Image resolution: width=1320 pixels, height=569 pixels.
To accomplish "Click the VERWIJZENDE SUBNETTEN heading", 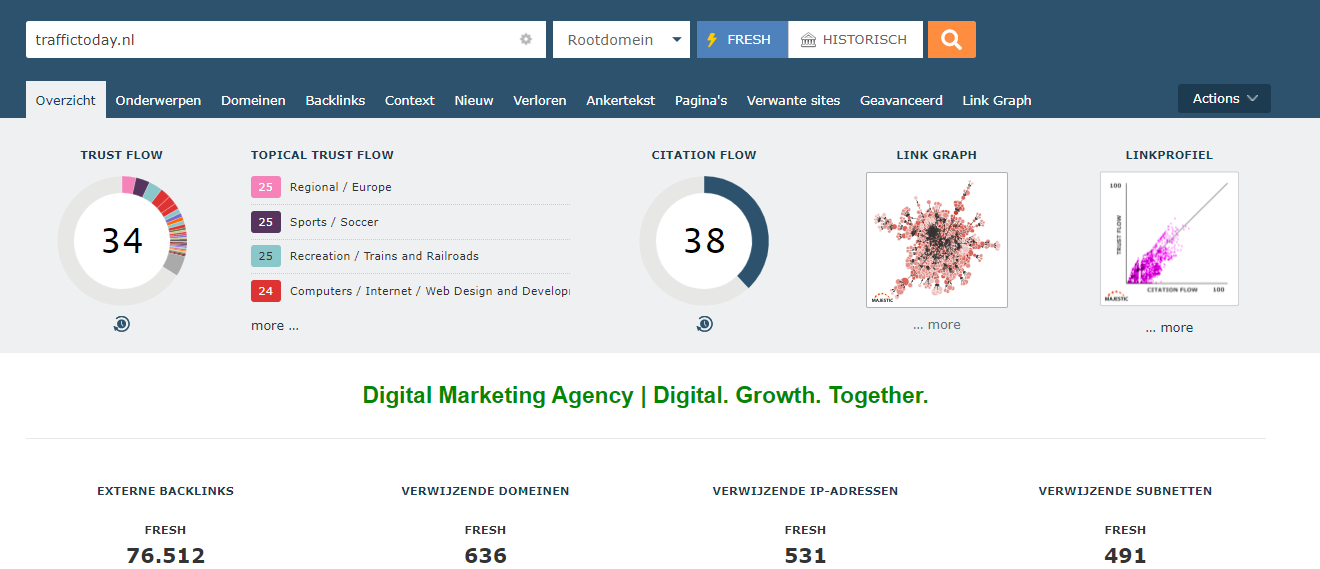I will click(x=1126, y=491).
